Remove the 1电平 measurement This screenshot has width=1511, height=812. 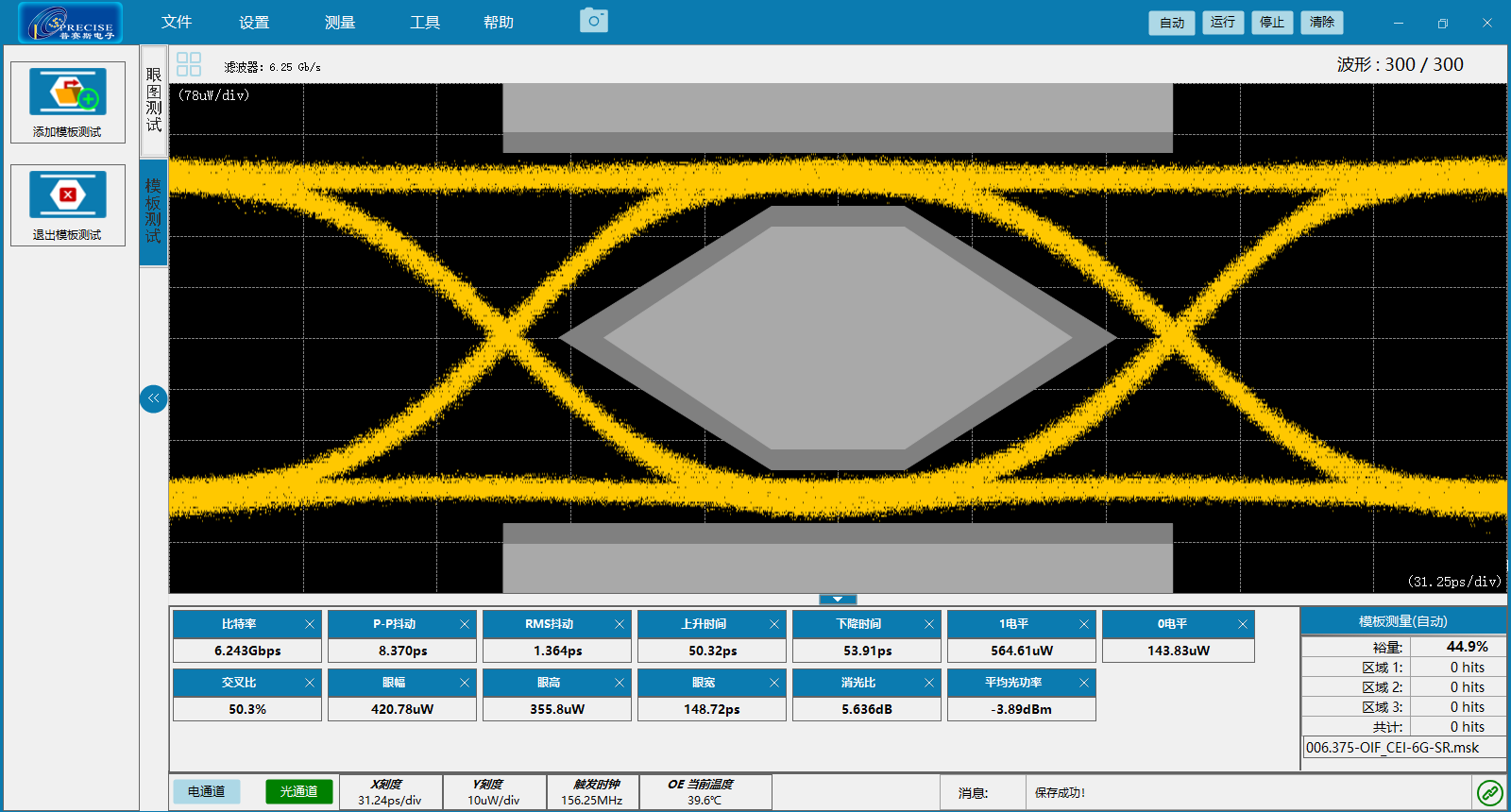point(1084,624)
